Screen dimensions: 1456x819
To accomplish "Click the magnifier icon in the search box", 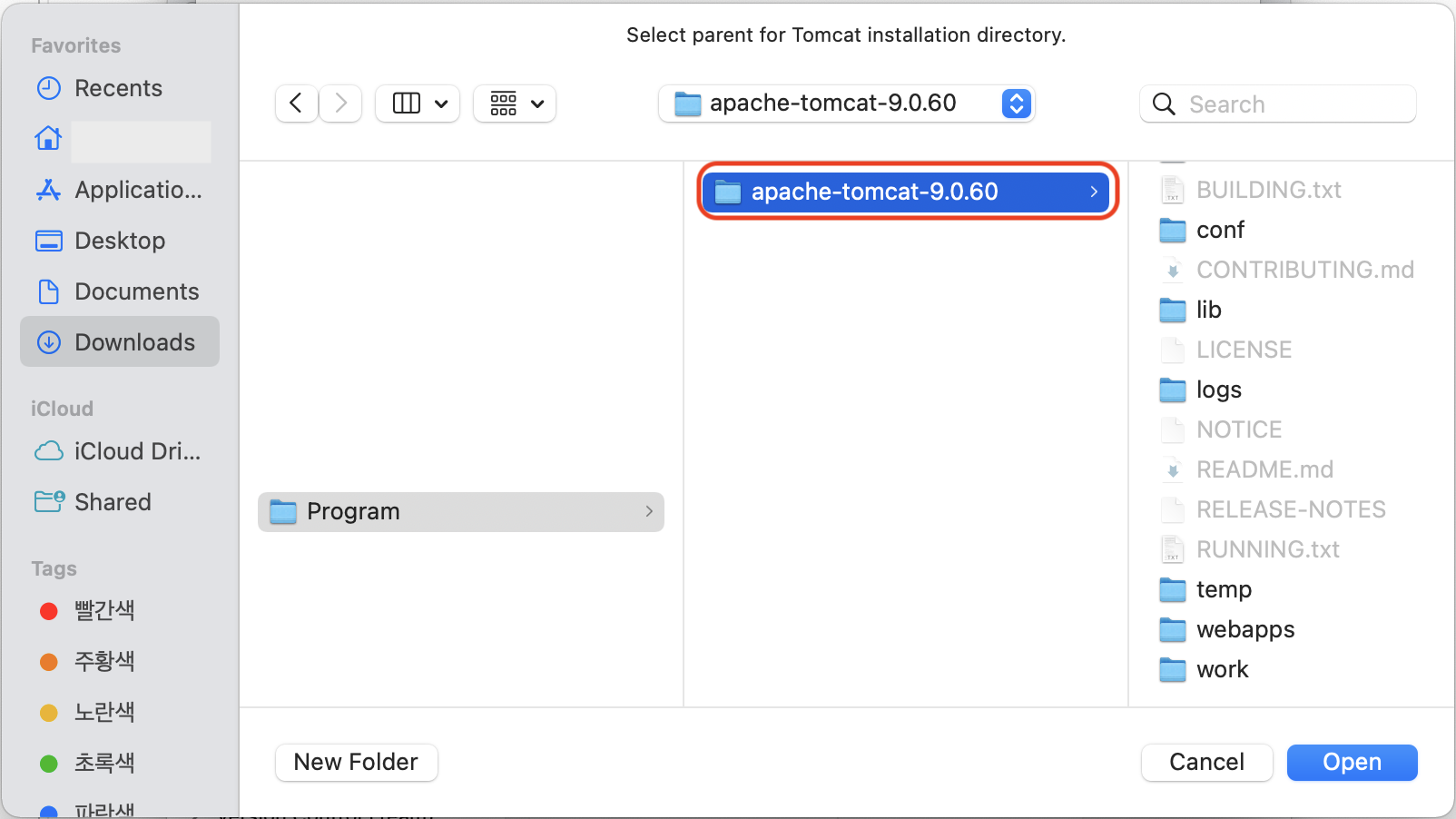I will (1164, 104).
